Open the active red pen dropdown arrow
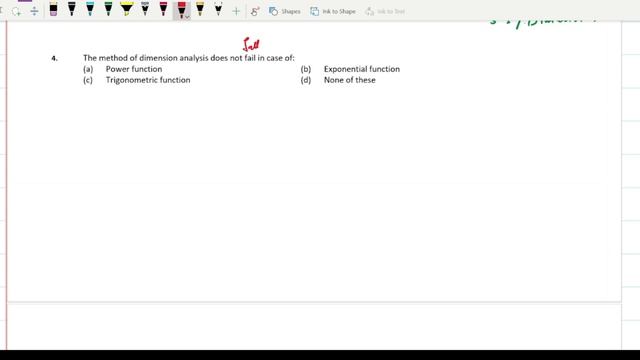 pos(187,17)
